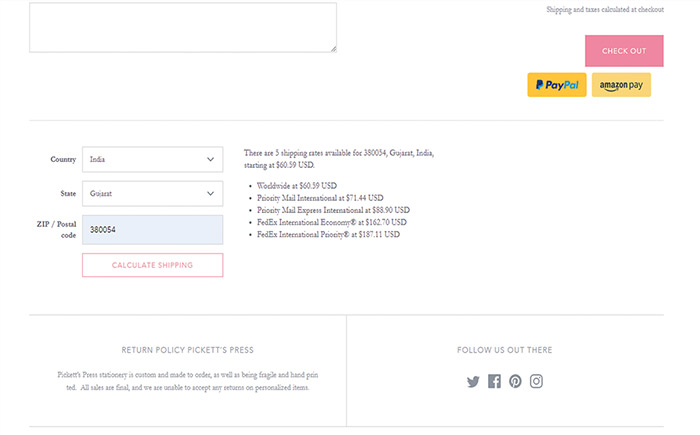The width and height of the screenshot is (700, 435).
Task: Grab the order notes resize handle
Action: point(333,48)
